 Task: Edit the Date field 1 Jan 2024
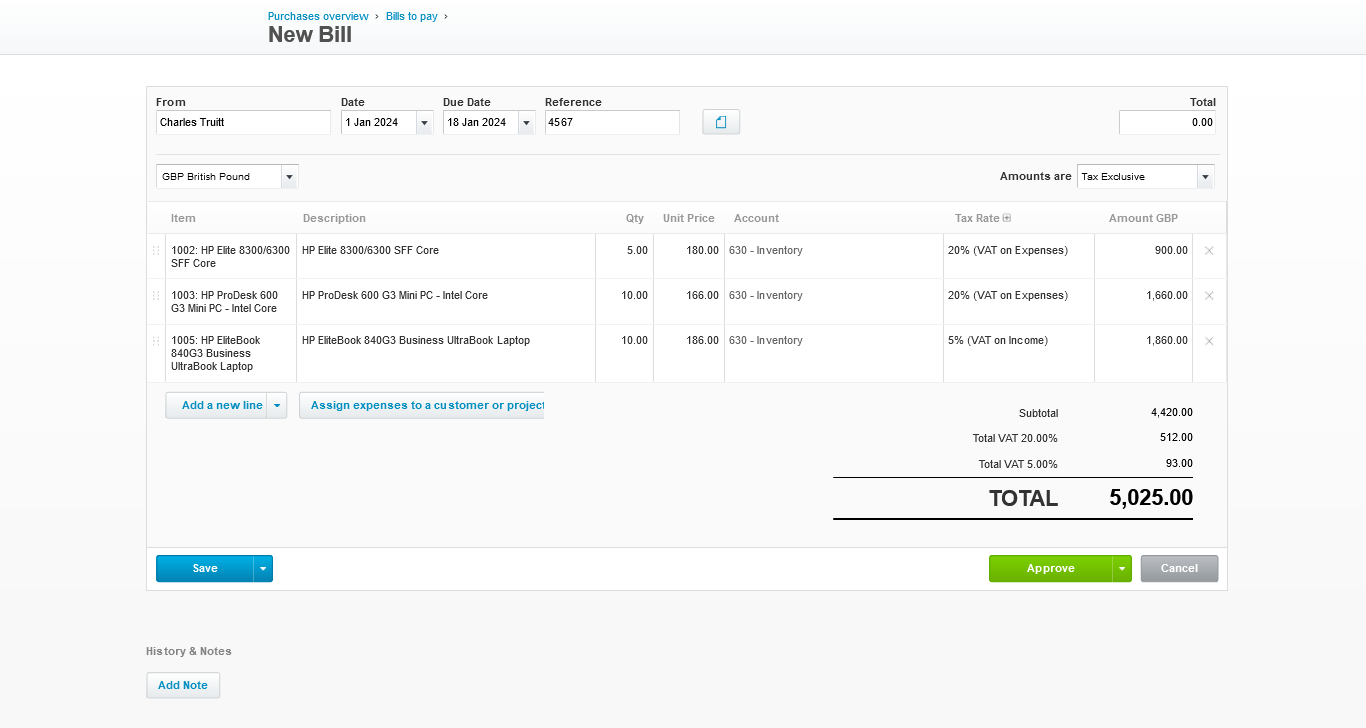click(x=379, y=122)
